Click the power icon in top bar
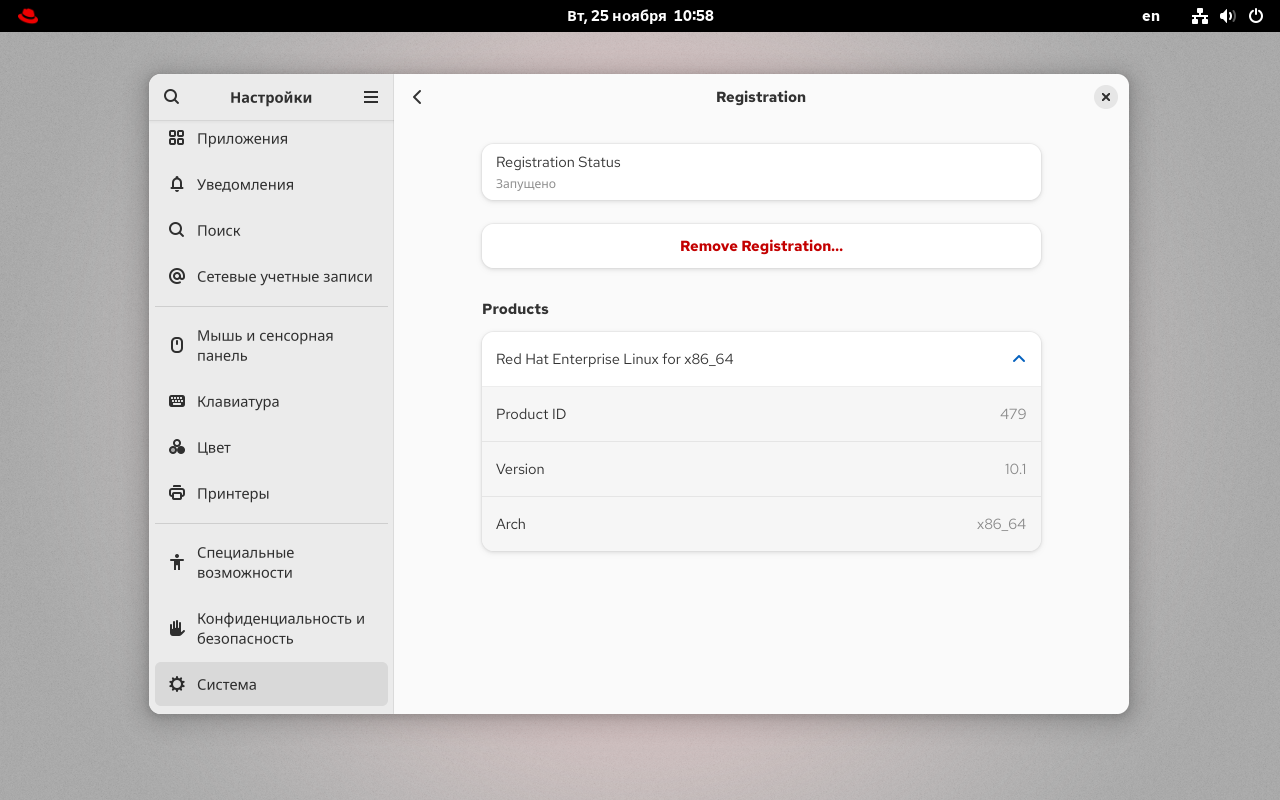 click(x=1255, y=16)
